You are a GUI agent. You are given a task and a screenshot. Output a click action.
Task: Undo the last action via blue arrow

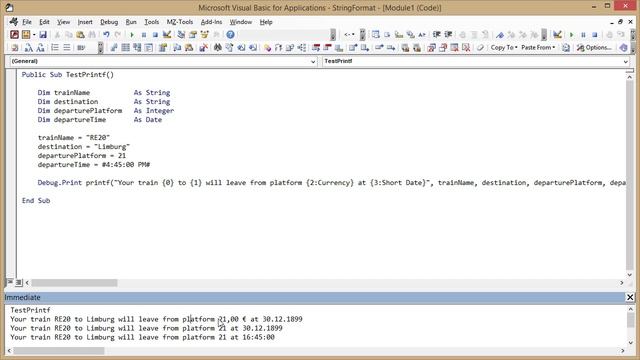coord(106,35)
